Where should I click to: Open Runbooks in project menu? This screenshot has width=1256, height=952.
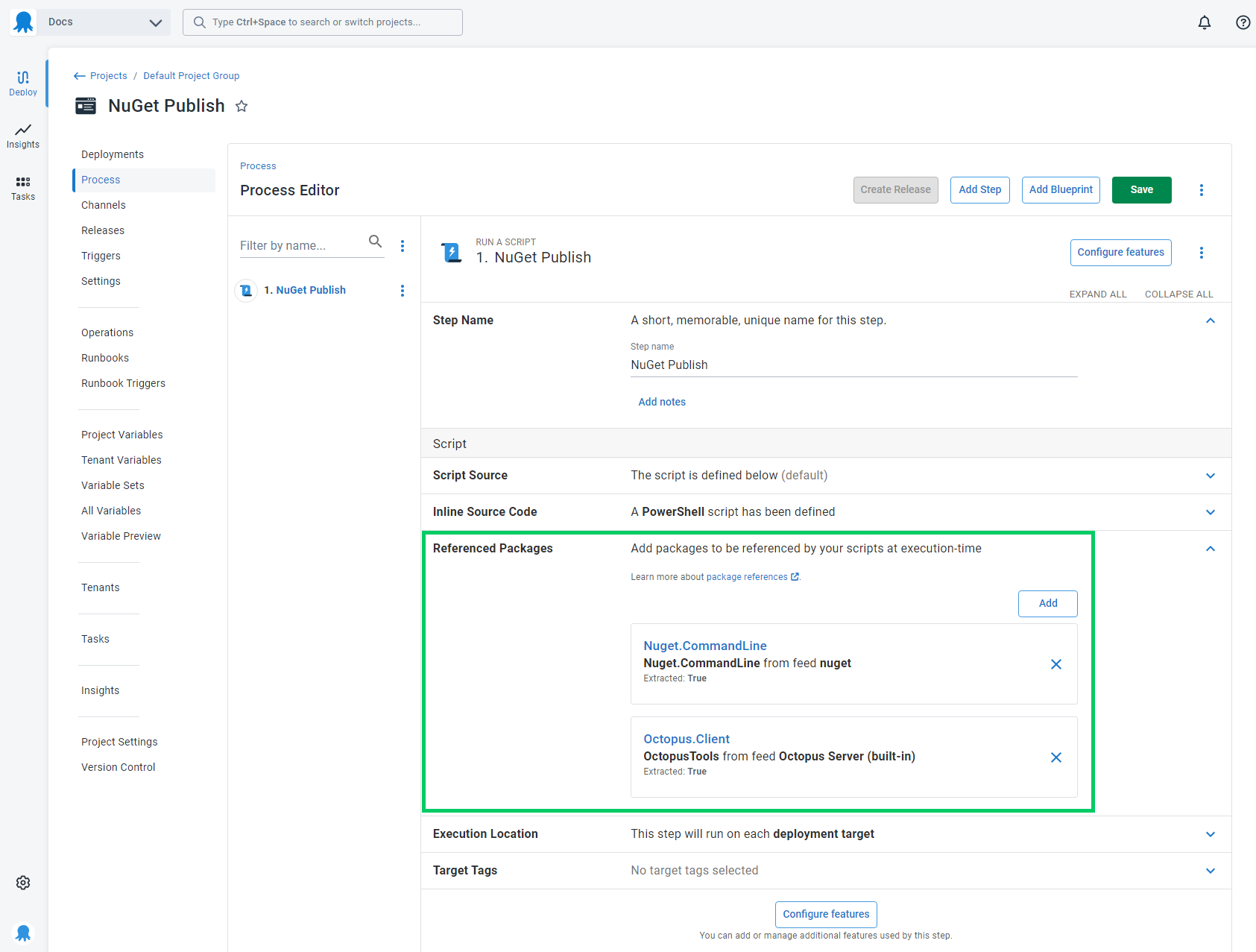pos(105,358)
